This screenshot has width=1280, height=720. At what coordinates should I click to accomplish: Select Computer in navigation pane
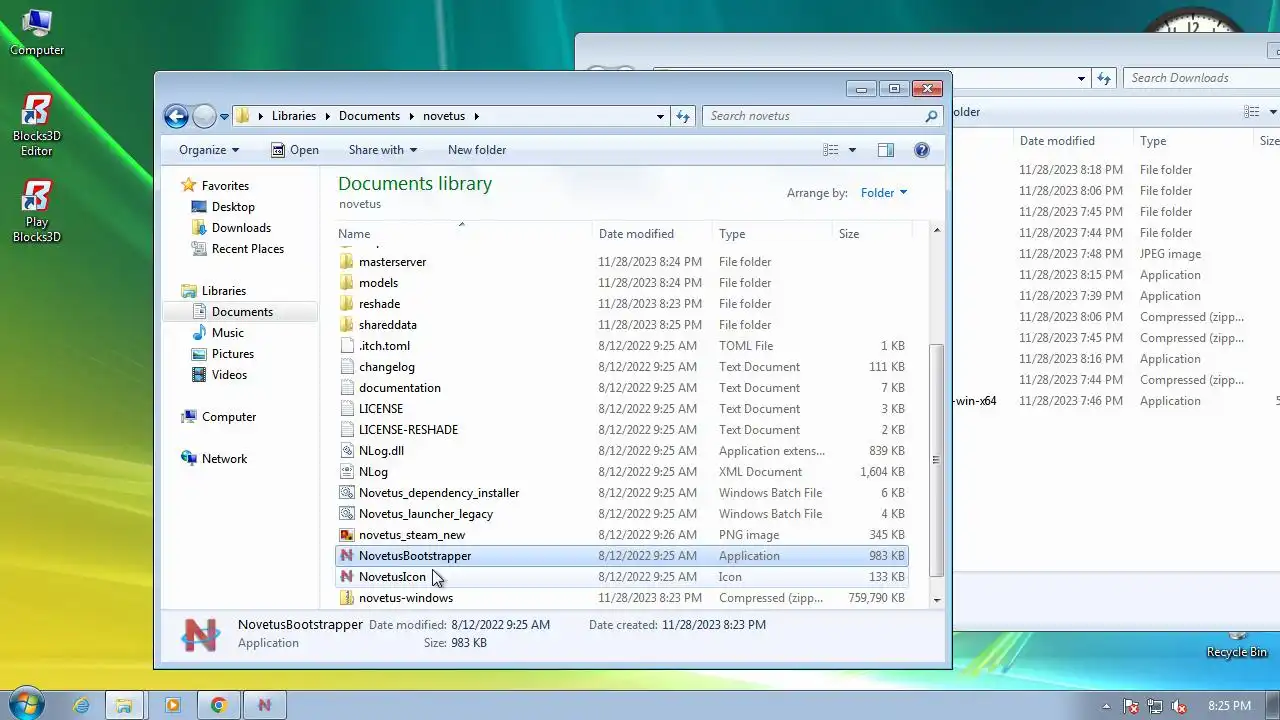tap(229, 417)
